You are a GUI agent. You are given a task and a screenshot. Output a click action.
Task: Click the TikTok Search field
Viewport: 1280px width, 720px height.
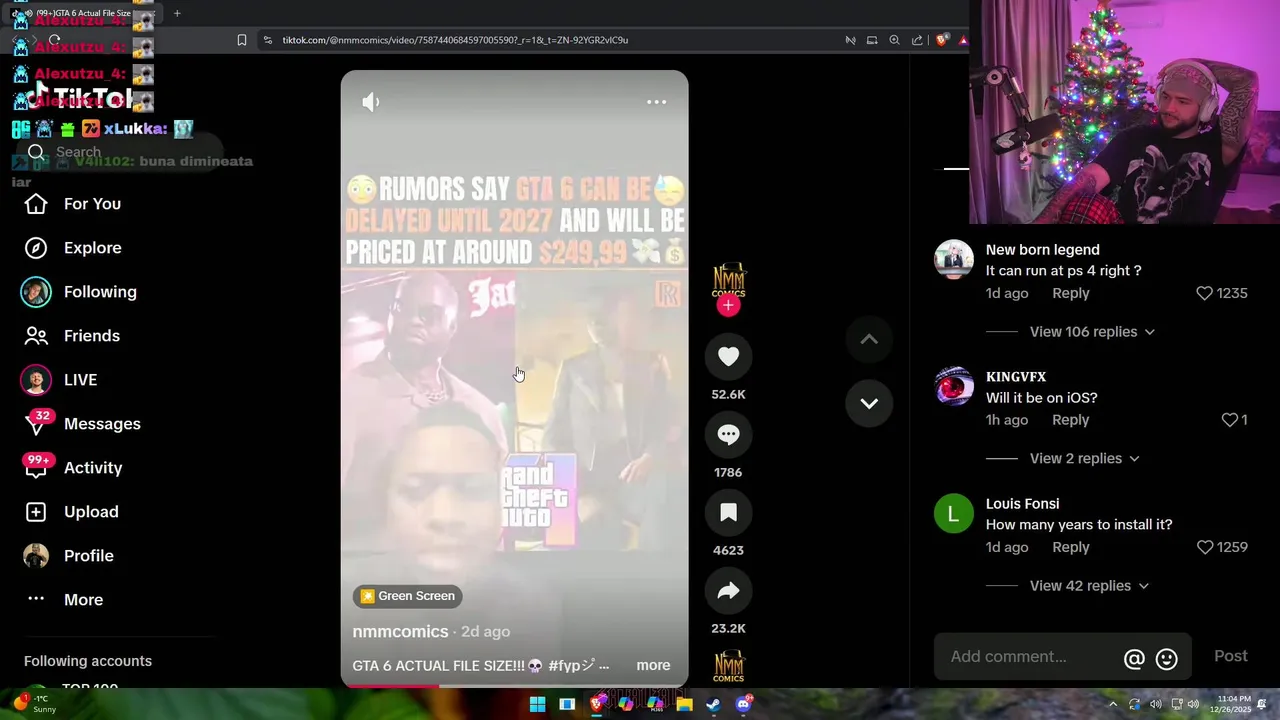(x=118, y=152)
